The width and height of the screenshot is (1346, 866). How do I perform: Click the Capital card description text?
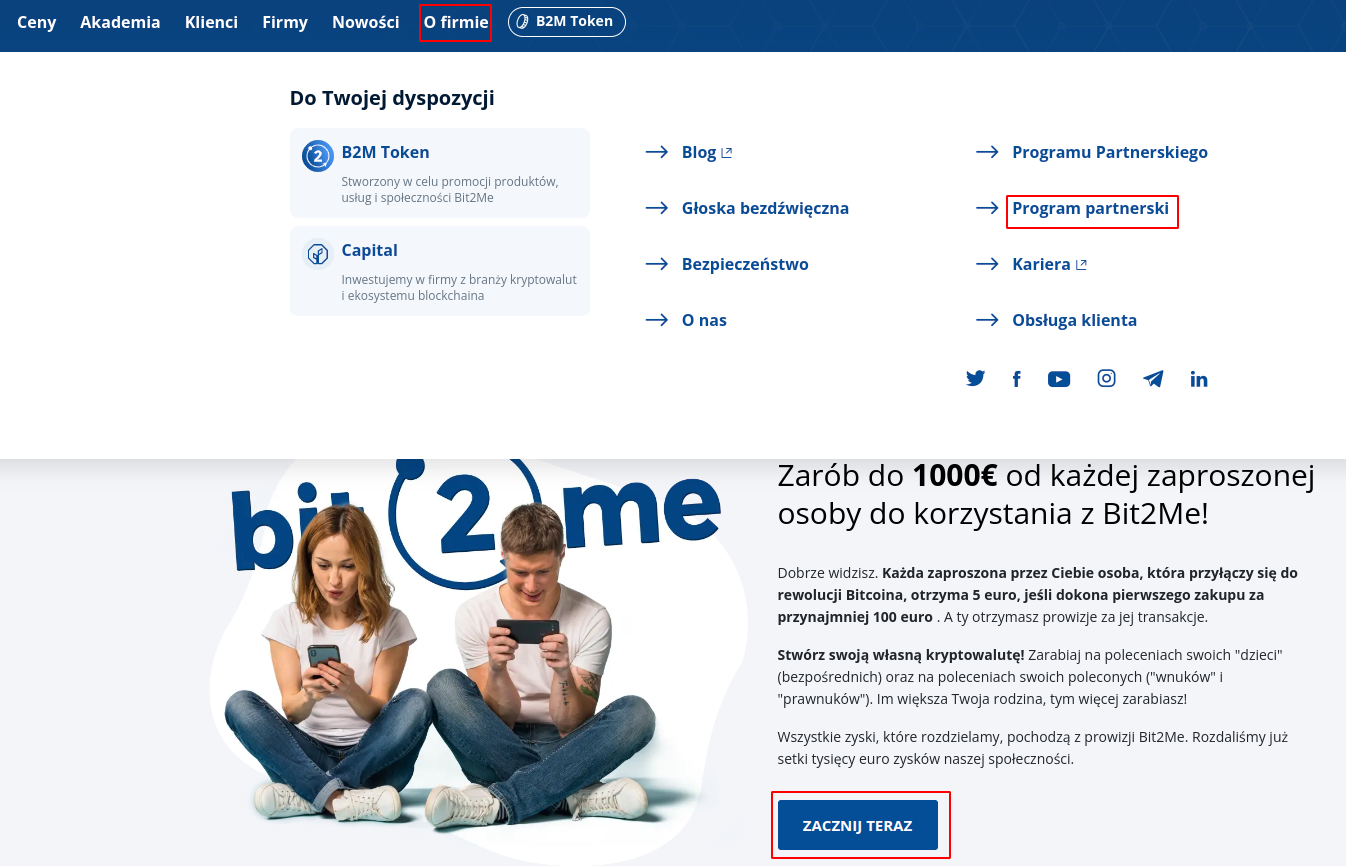[459, 288]
